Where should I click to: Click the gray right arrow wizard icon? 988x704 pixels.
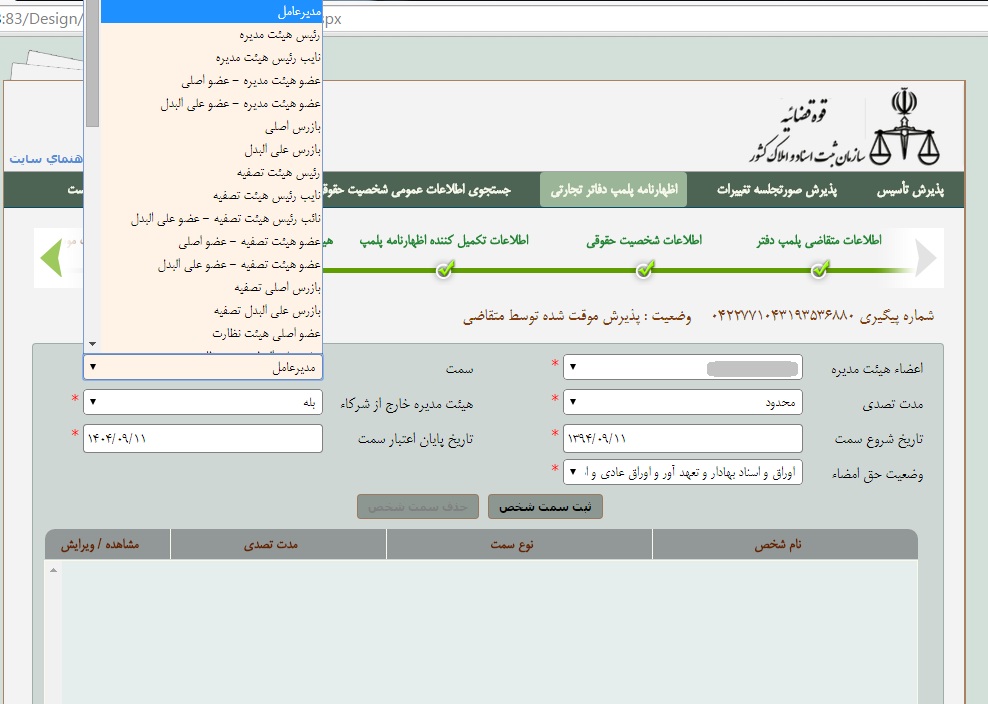pos(926,258)
